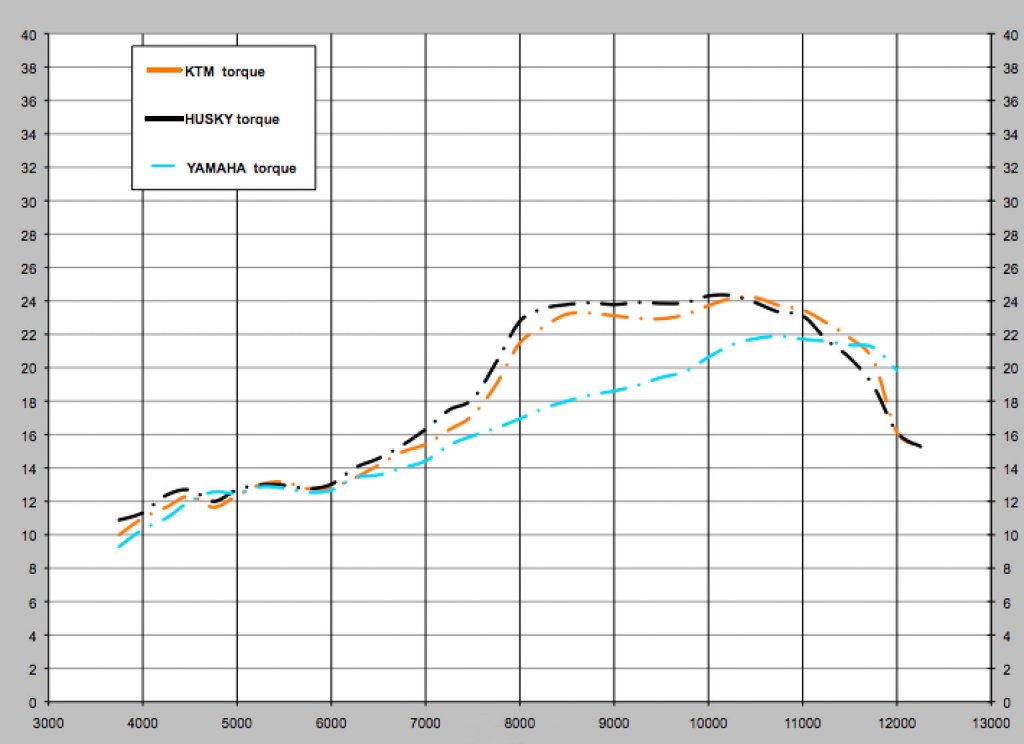Select the HUSKY torque legend entry
The image size is (1024, 744).
click(231, 119)
